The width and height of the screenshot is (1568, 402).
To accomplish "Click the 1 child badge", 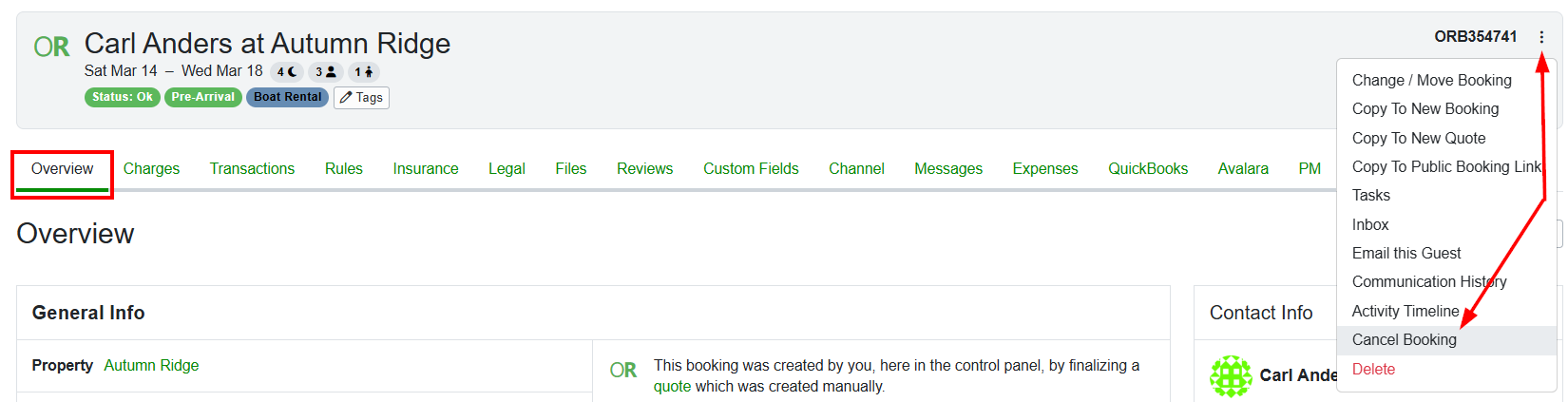I will (x=364, y=72).
